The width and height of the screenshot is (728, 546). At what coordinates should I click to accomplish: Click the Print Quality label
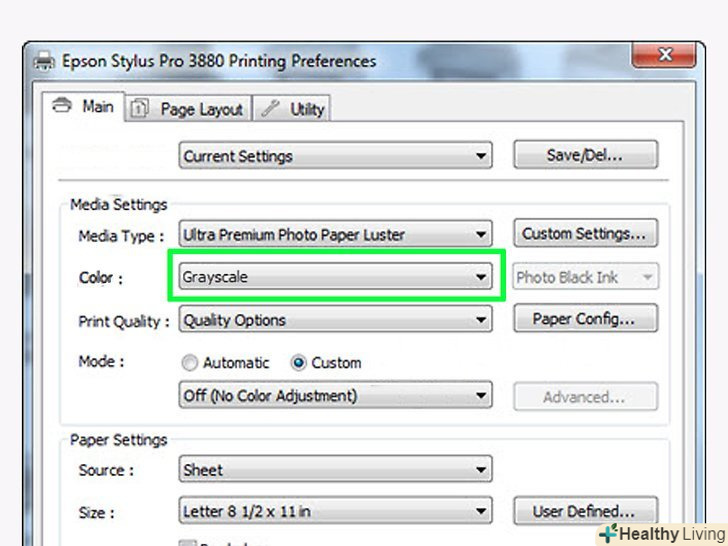click(124, 321)
